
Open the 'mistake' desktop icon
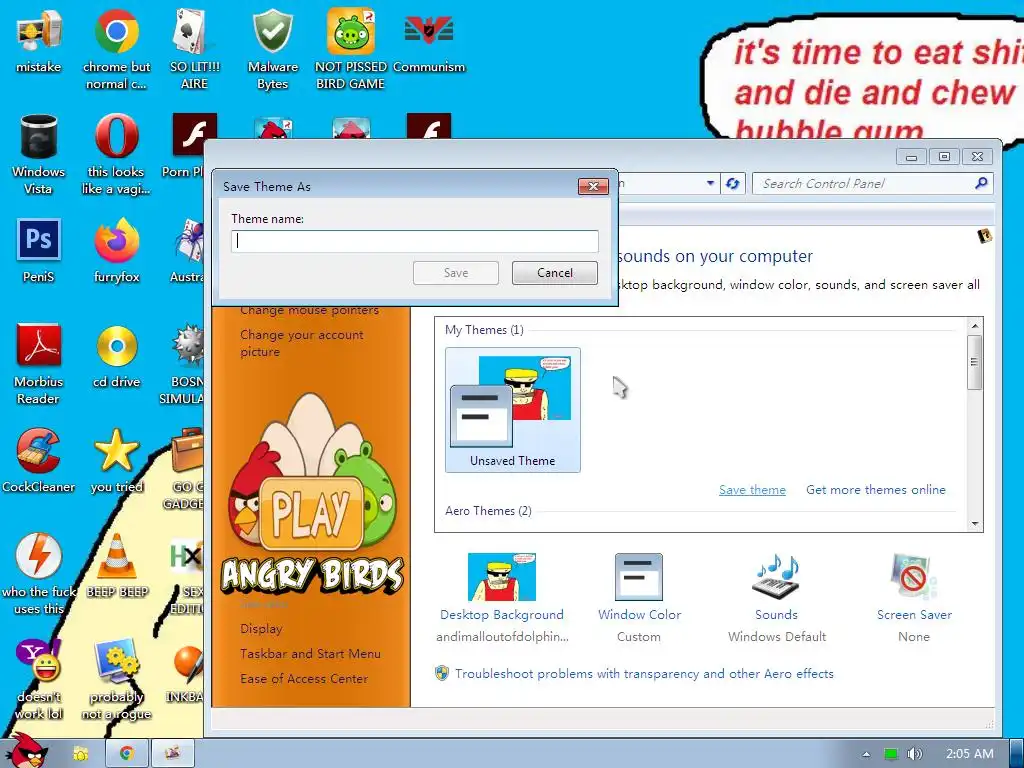[x=39, y=40]
